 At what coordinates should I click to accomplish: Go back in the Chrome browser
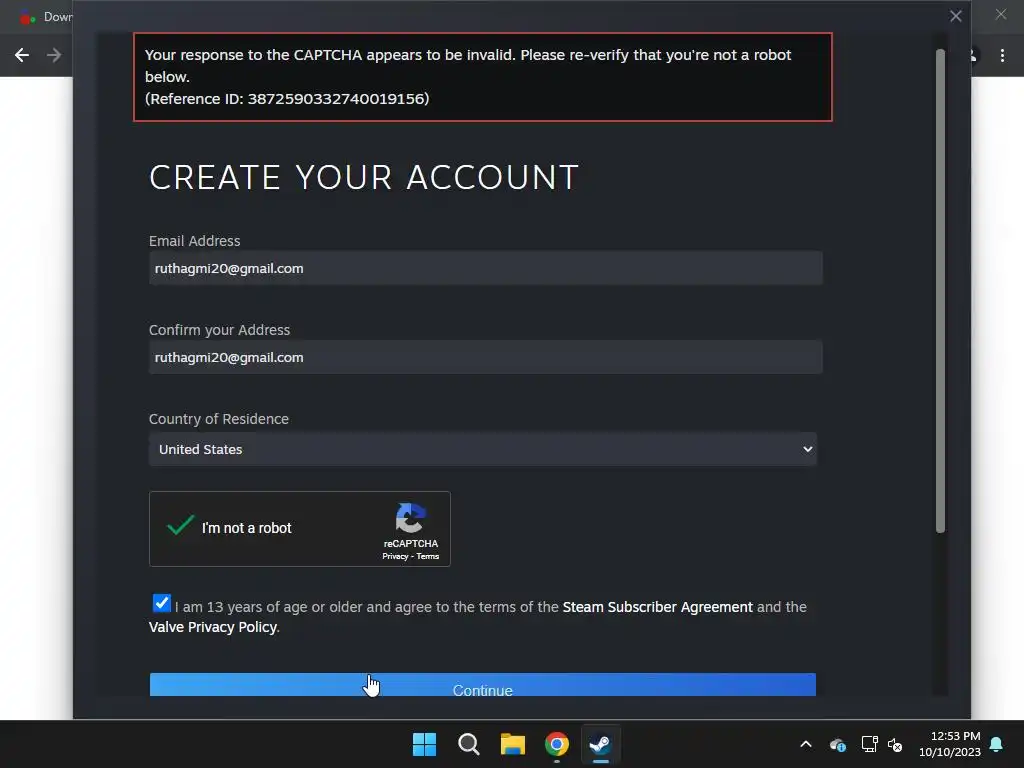(x=22, y=56)
